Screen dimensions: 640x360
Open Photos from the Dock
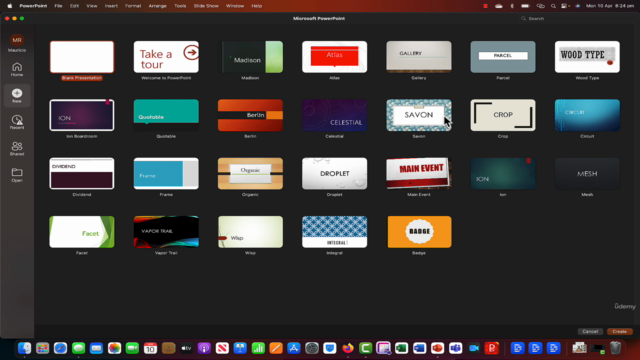[x=114, y=348]
